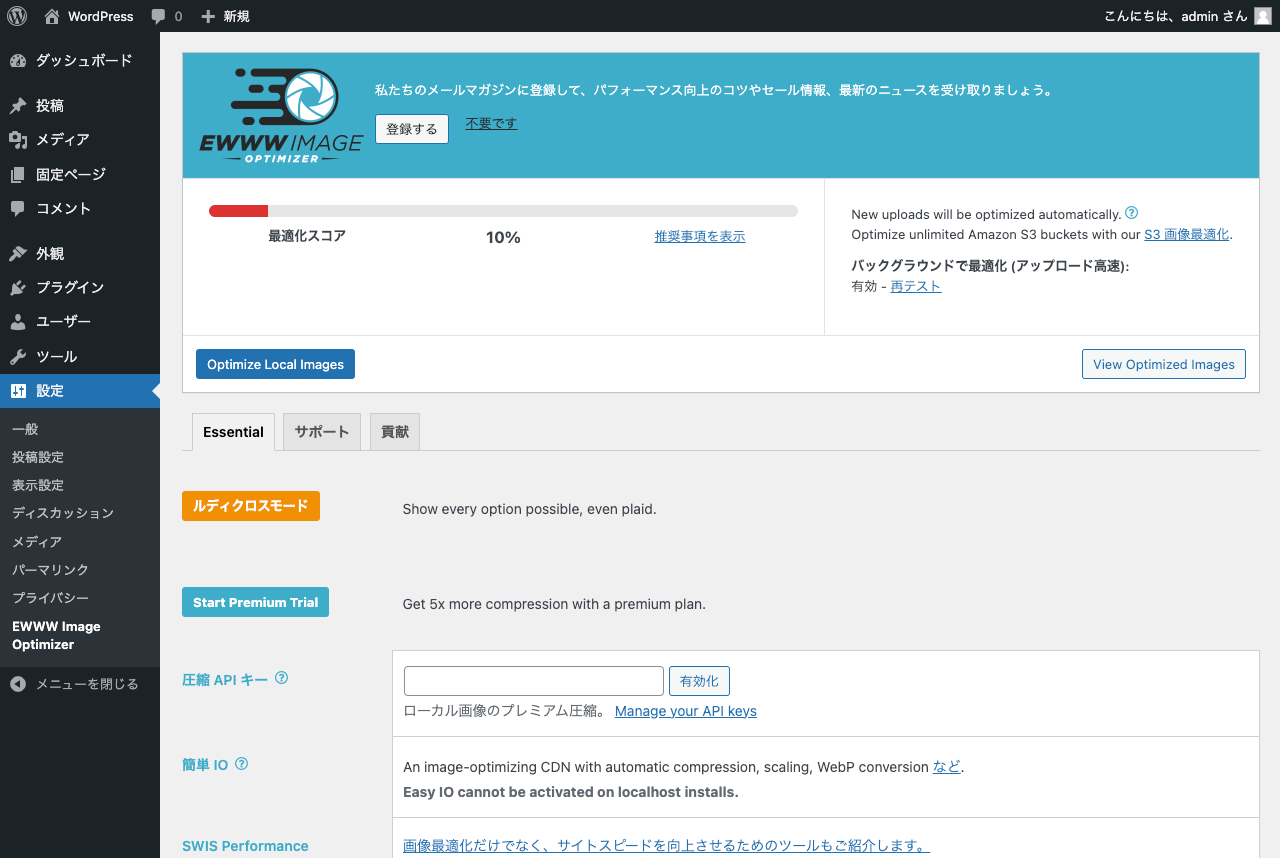The width and height of the screenshot is (1280, 858).
Task: Open パーマリンク submenu item
Action: 50,570
